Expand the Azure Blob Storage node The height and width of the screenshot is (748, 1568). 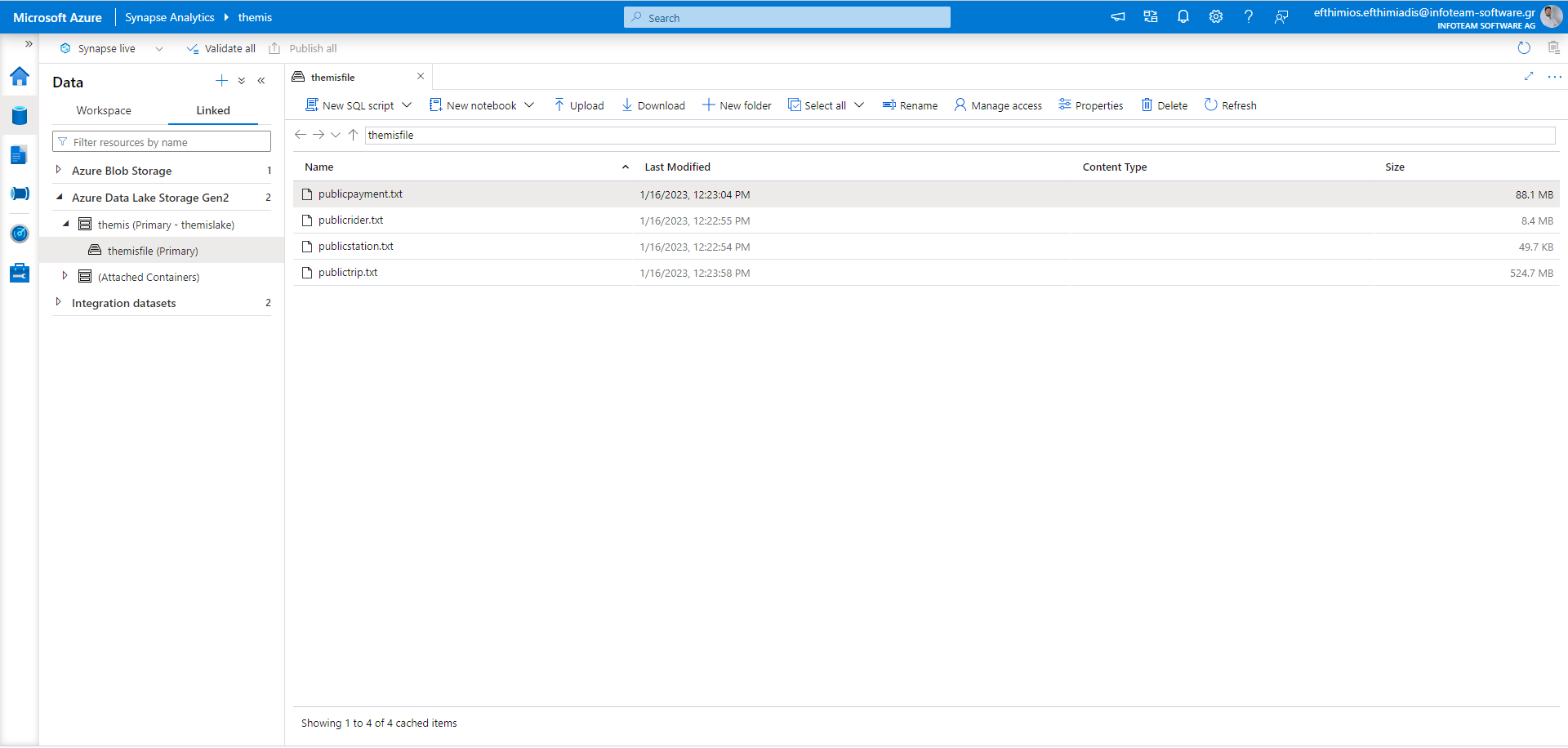(x=58, y=170)
